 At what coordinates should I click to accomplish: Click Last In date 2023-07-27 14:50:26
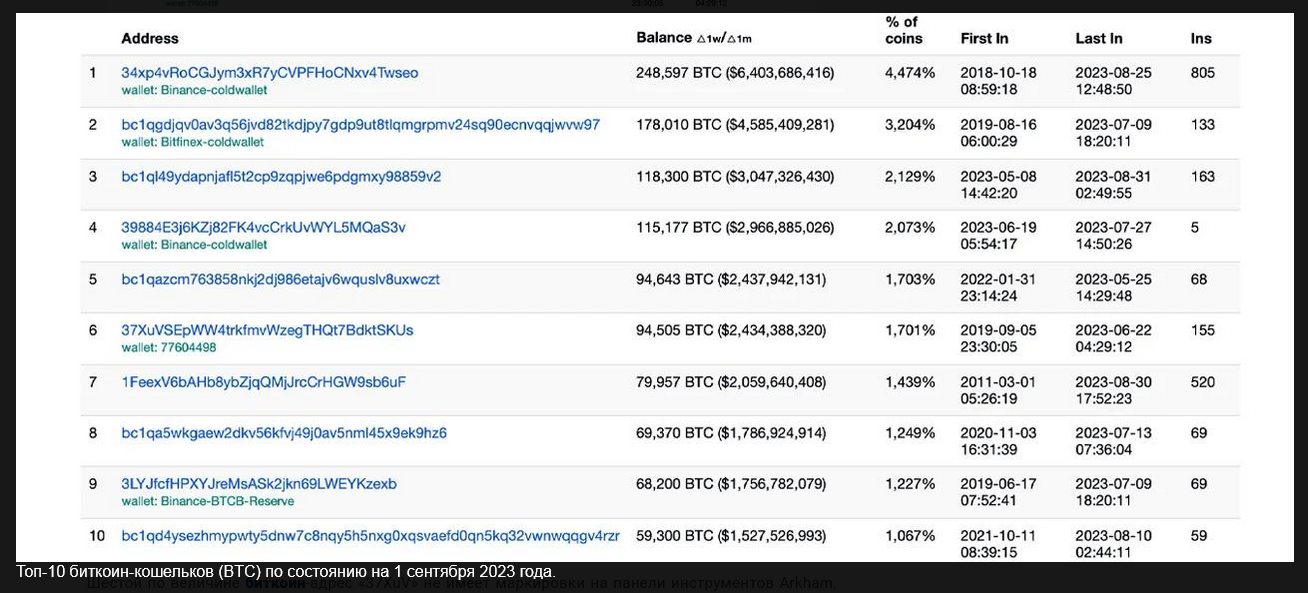point(1113,236)
